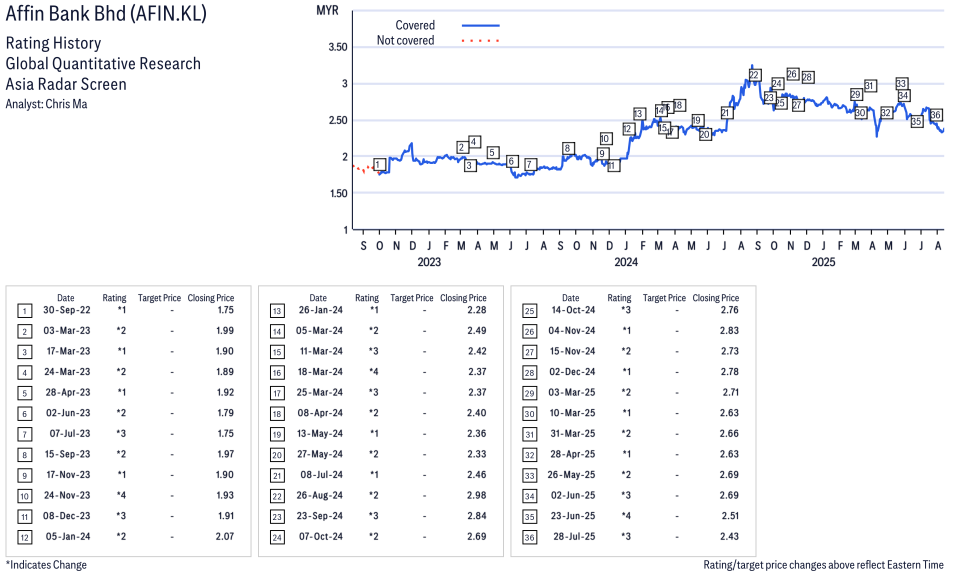This screenshot has width=955, height=571.
Task: Click chart marker 19 on the chart
Action: point(697,121)
